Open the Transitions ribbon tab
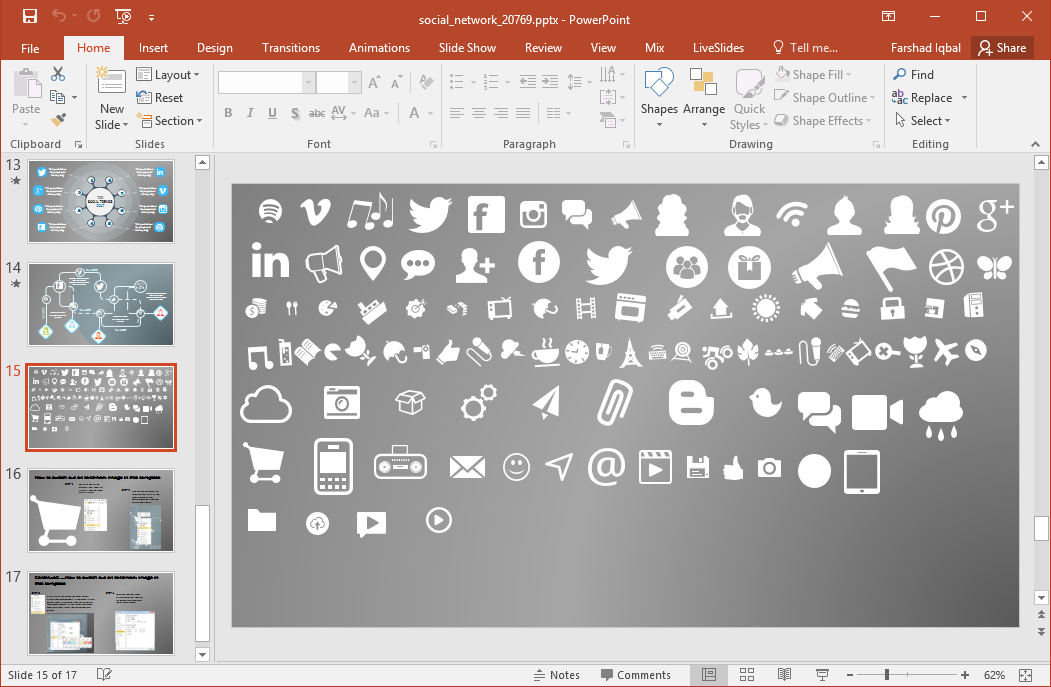Viewport: 1051px width, 687px height. click(x=291, y=48)
